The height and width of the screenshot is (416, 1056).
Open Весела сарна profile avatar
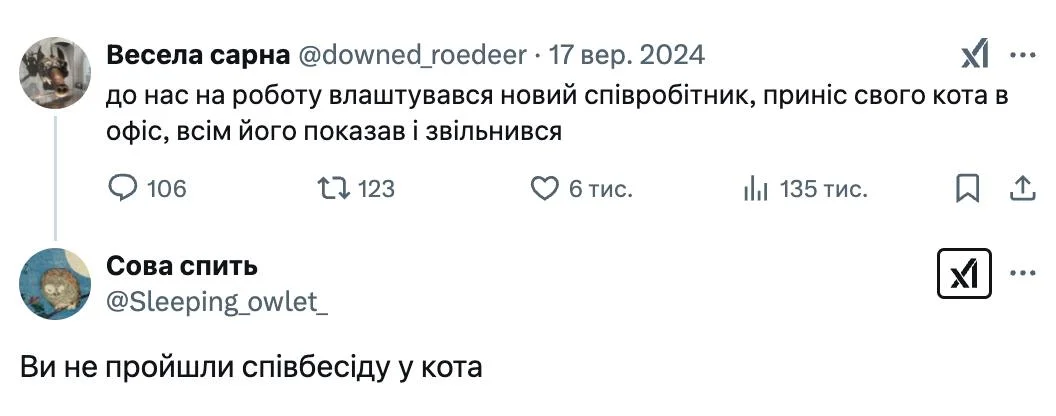pyautogui.click(x=55, y=72)
